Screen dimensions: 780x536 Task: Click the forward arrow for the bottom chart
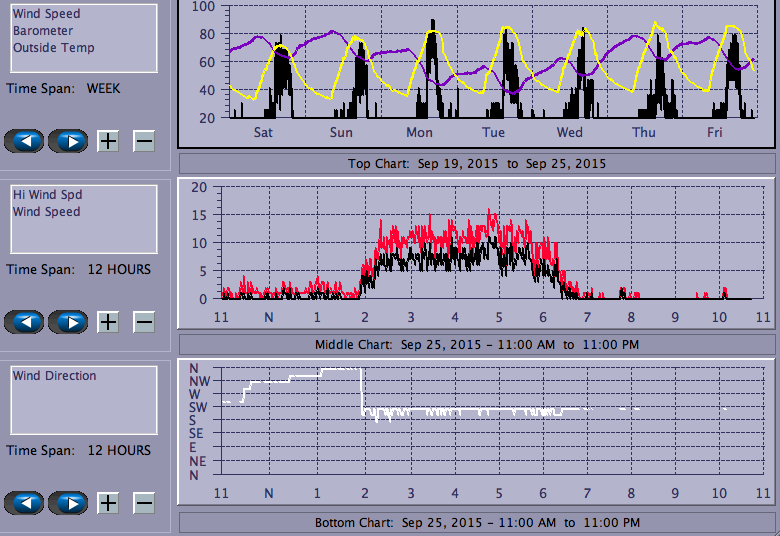pyautogui.click(x=68, y=503)
